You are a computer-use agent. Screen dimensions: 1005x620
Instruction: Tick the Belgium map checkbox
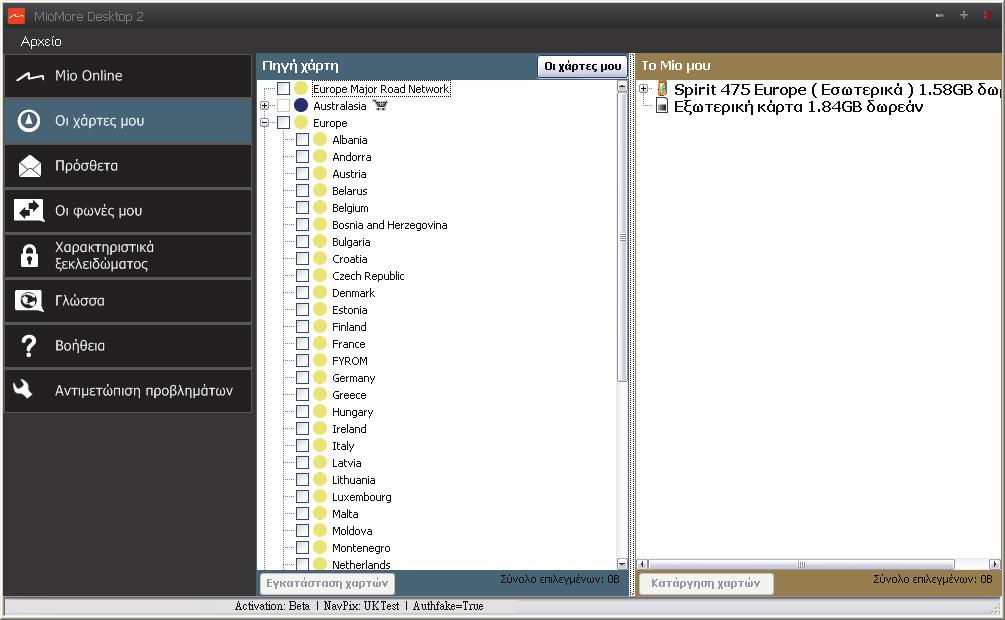tap(303, 207)
